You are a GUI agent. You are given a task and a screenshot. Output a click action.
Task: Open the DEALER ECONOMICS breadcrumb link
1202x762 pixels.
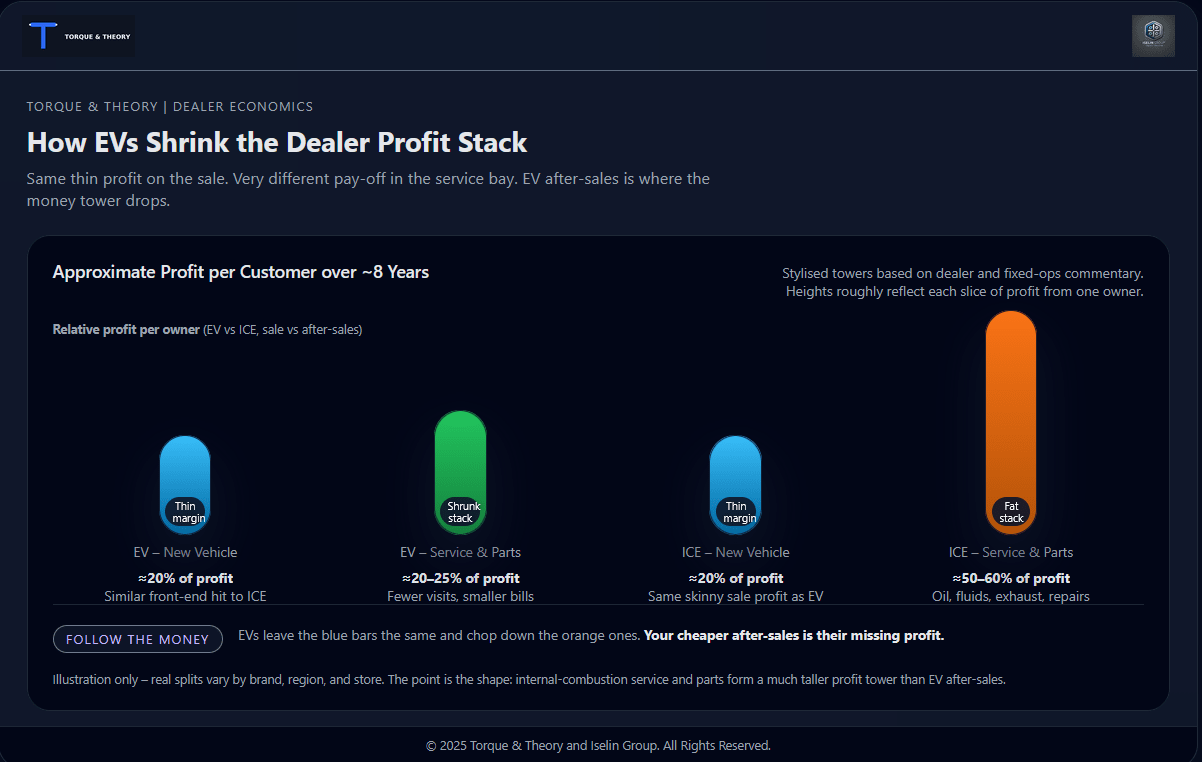[x=243, y=106]
